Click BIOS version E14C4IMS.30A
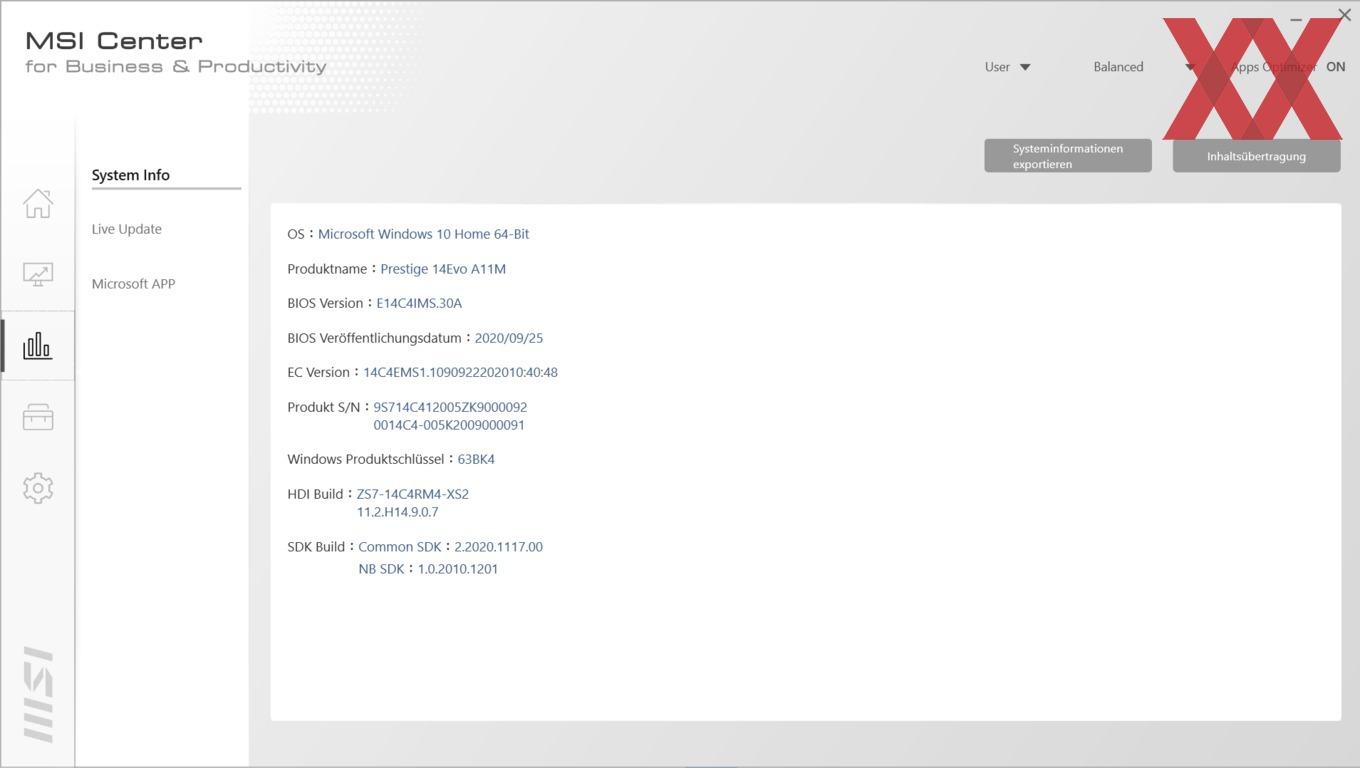1360x768 pixels. pyautogui.click(x=419, y=303)
